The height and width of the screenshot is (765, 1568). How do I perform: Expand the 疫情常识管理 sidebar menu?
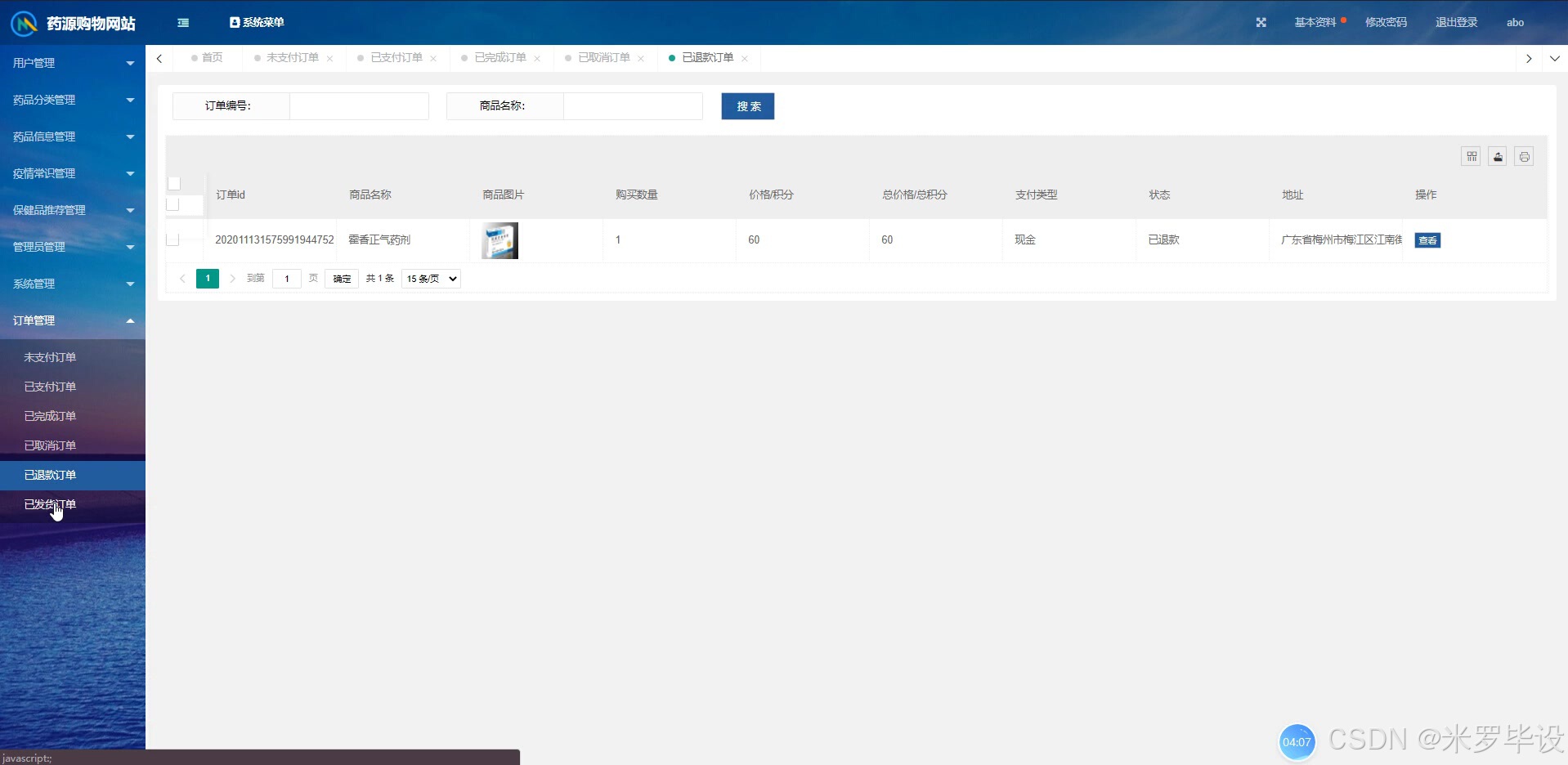point(73,173)
